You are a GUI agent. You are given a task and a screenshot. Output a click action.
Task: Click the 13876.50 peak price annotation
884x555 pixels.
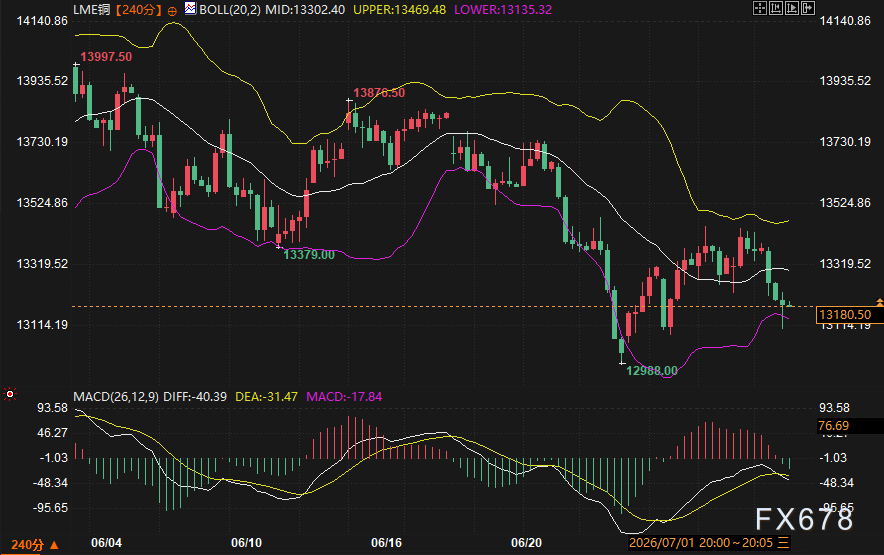coord(379,92)
